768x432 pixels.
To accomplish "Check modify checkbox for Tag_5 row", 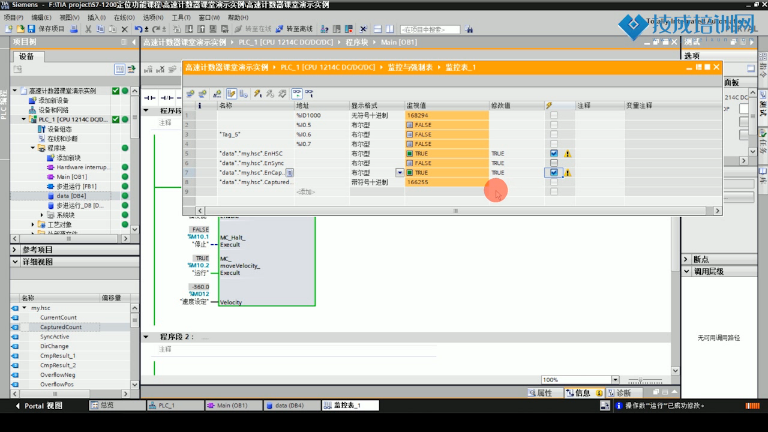I will pos(554,134).
